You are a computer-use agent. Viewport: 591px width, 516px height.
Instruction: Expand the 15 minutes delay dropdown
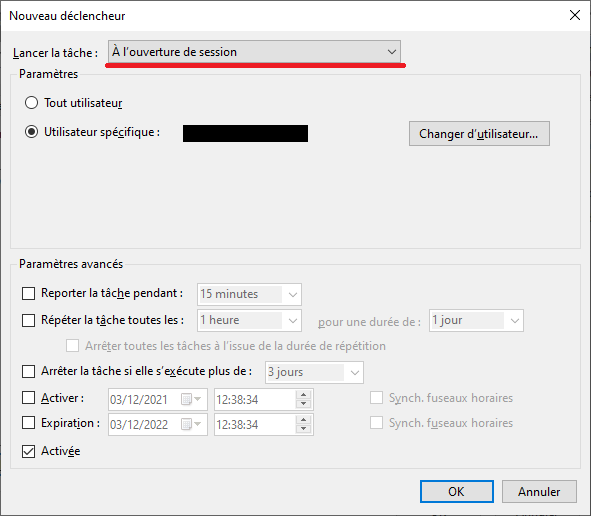pos(249,294)
